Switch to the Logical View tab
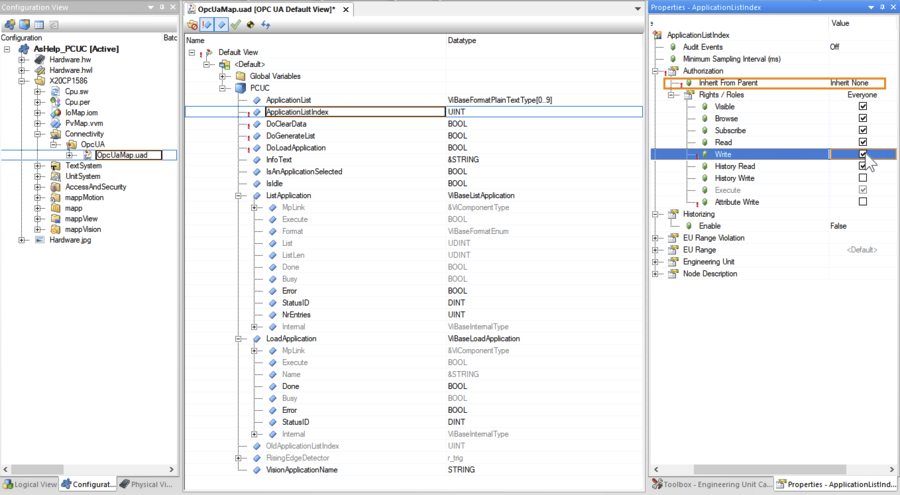 [x=30, y=484]
